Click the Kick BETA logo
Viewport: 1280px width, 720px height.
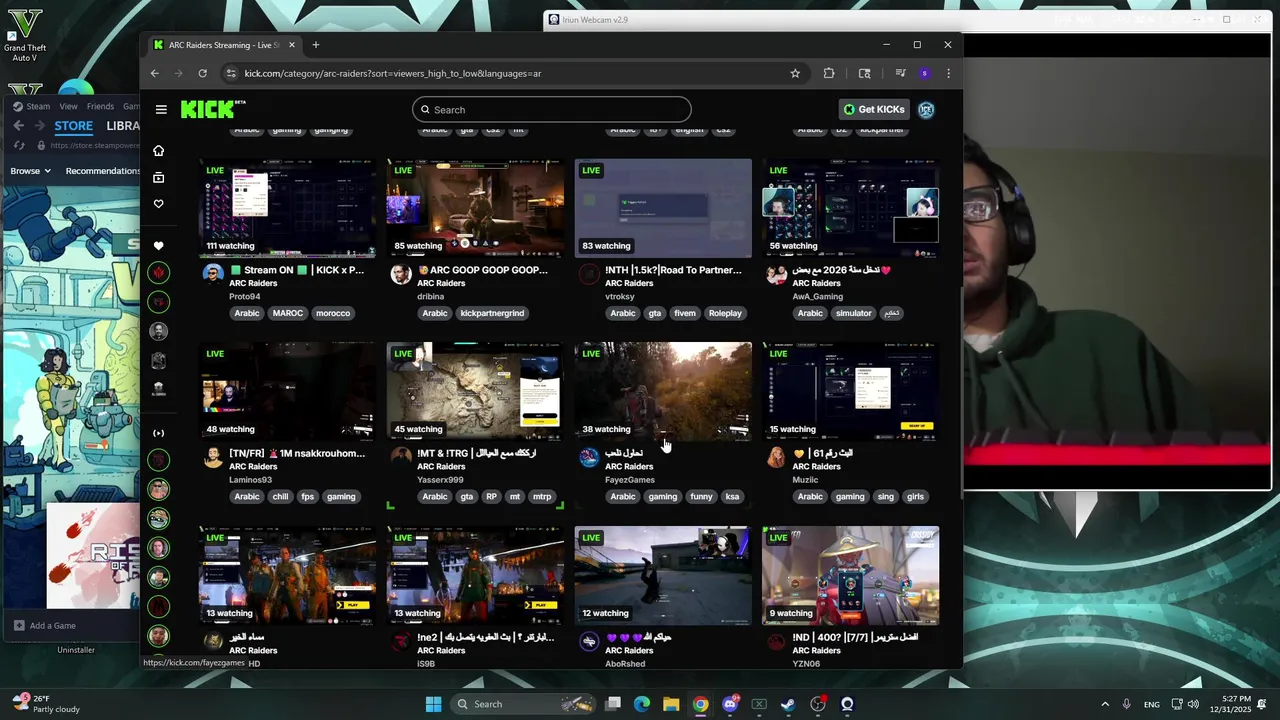tap(212, 109)
